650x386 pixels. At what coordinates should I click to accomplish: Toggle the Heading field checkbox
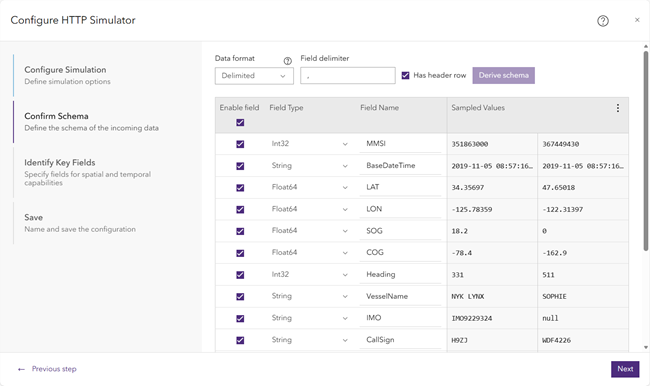240,274
